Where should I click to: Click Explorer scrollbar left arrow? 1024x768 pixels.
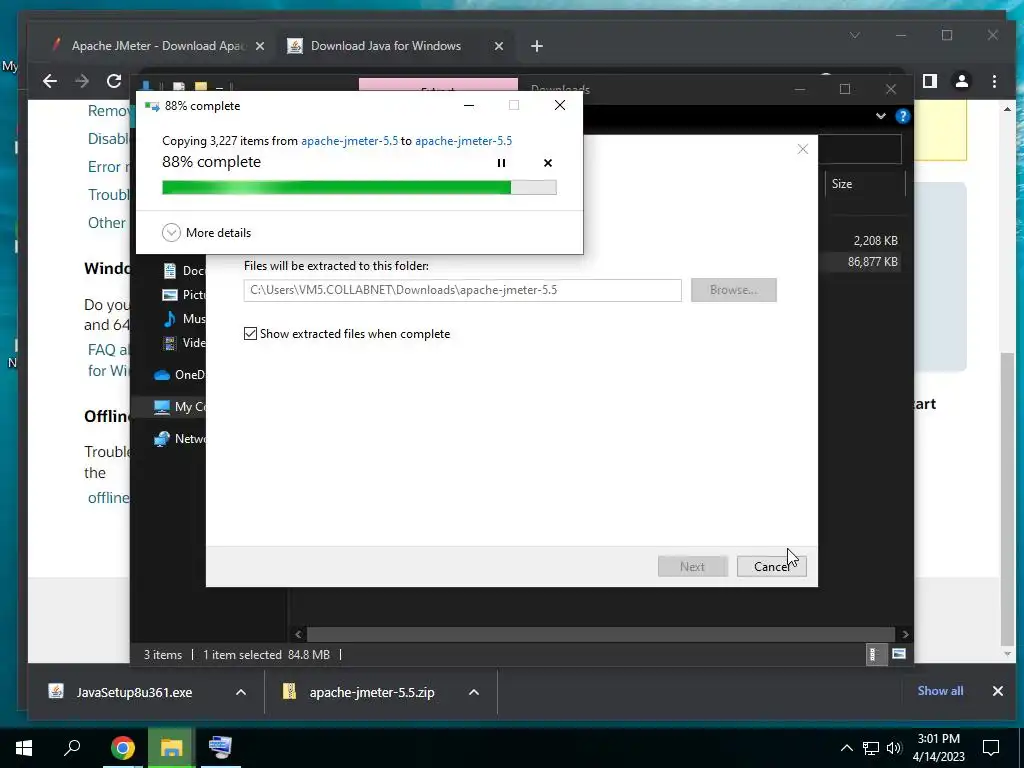pos(298,634)
